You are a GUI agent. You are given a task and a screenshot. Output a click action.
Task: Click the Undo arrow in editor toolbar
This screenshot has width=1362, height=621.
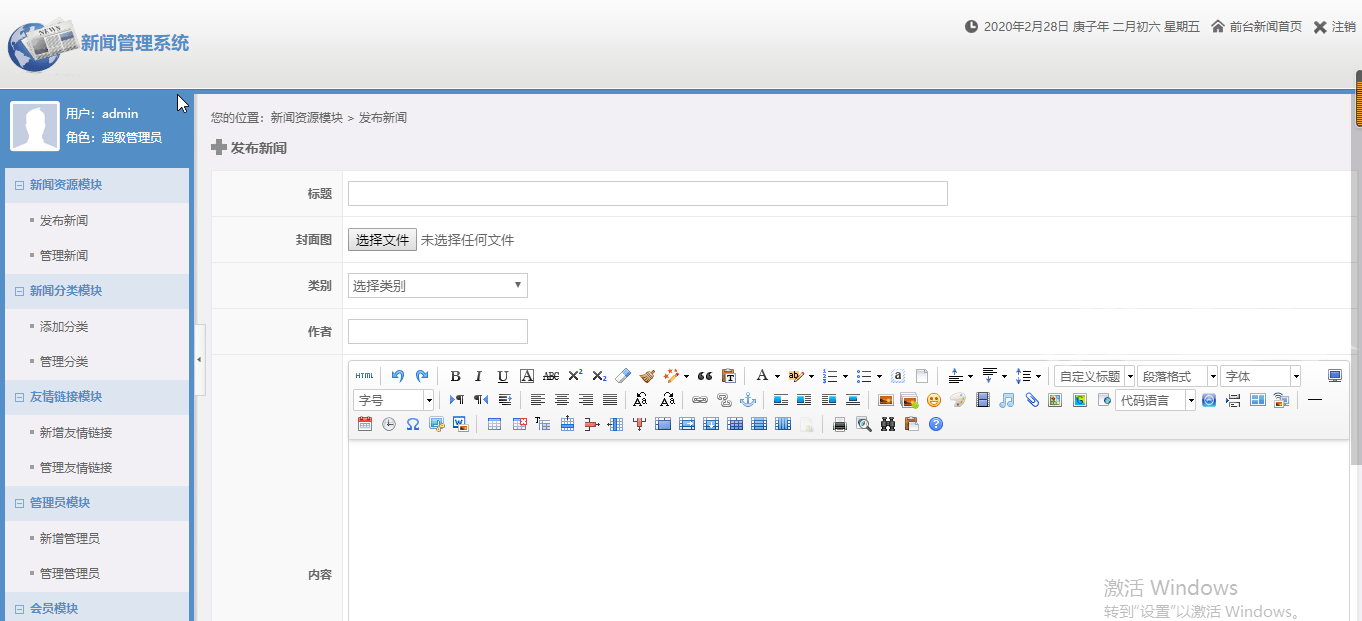(398, 376)
